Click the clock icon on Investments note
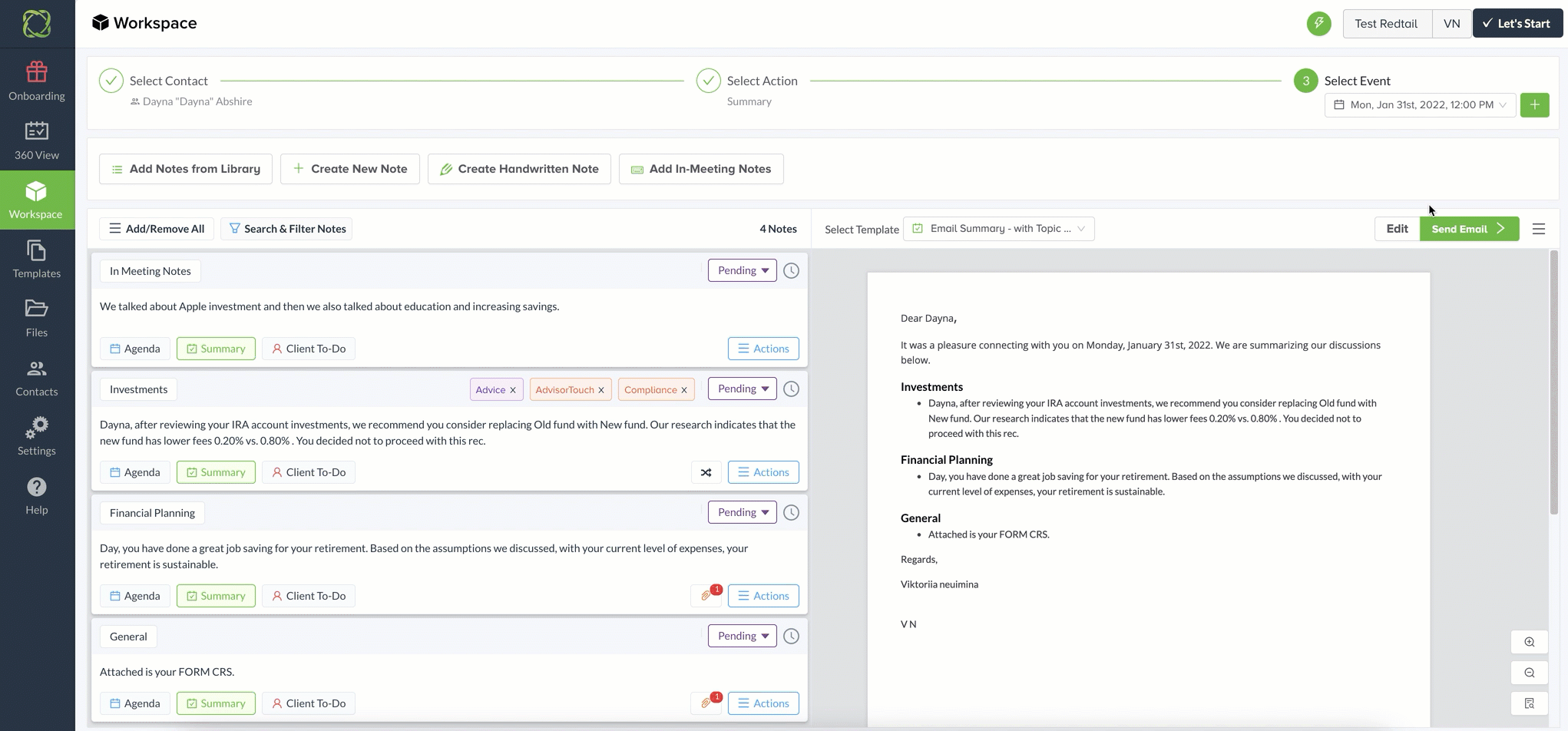Viewport: 1568px width, 731px height. click(791, 389)
